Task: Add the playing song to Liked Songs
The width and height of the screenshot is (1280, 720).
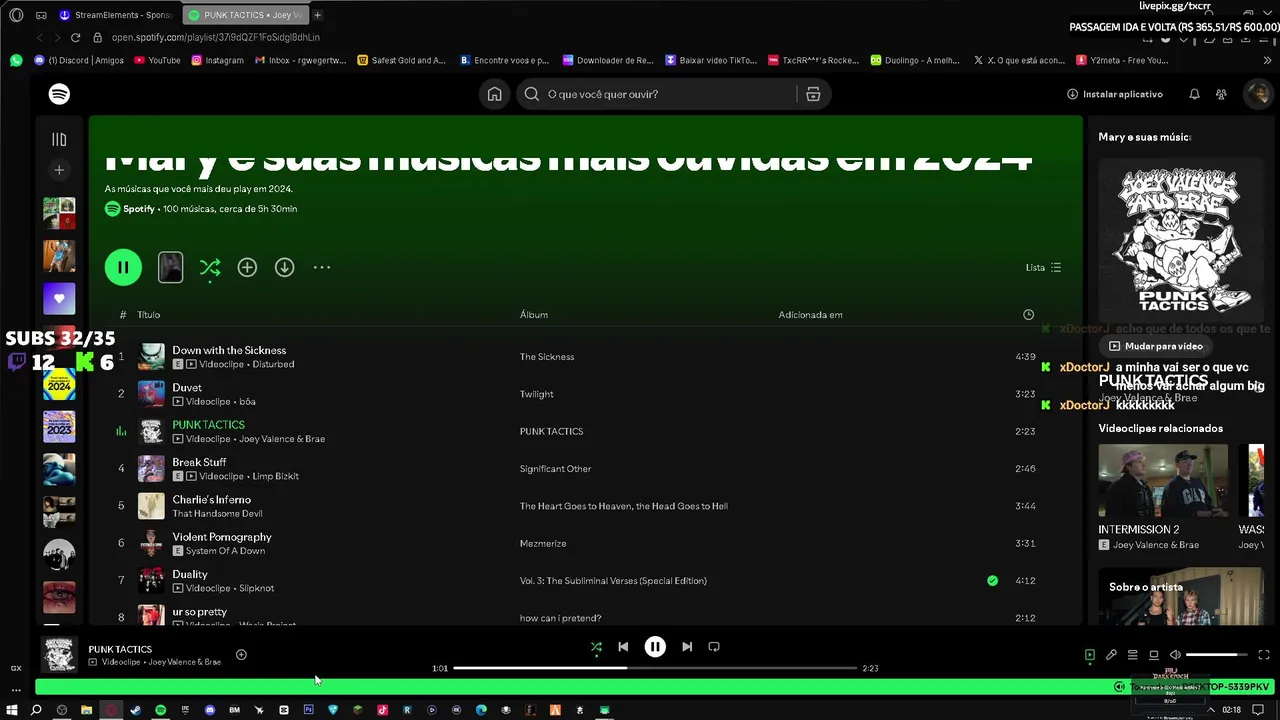Action: [241, 655]
